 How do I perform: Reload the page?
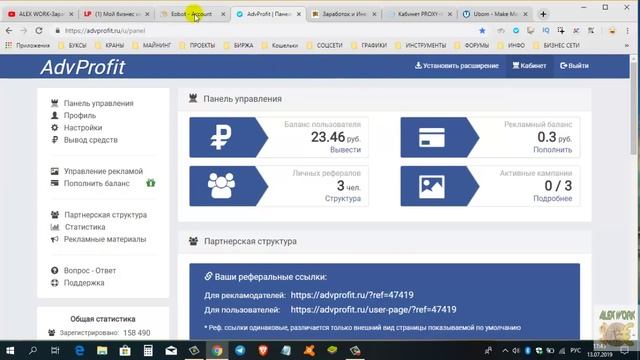[39, 31]
